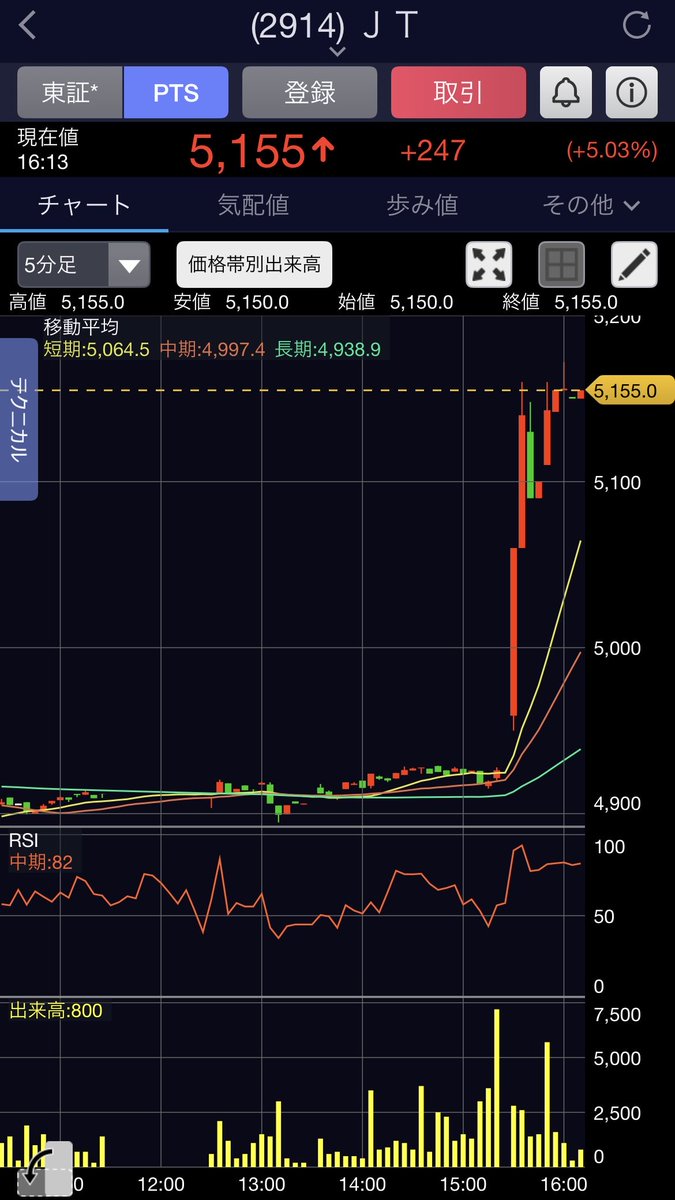Switch market to PTS

(x=176, y=93)
